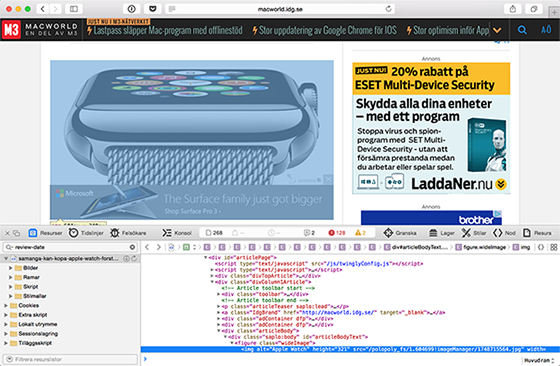Image resolution: width=560 pixels, height=366 pixels.
Task: Expand the Cookies folder
Action: (6, 305)
